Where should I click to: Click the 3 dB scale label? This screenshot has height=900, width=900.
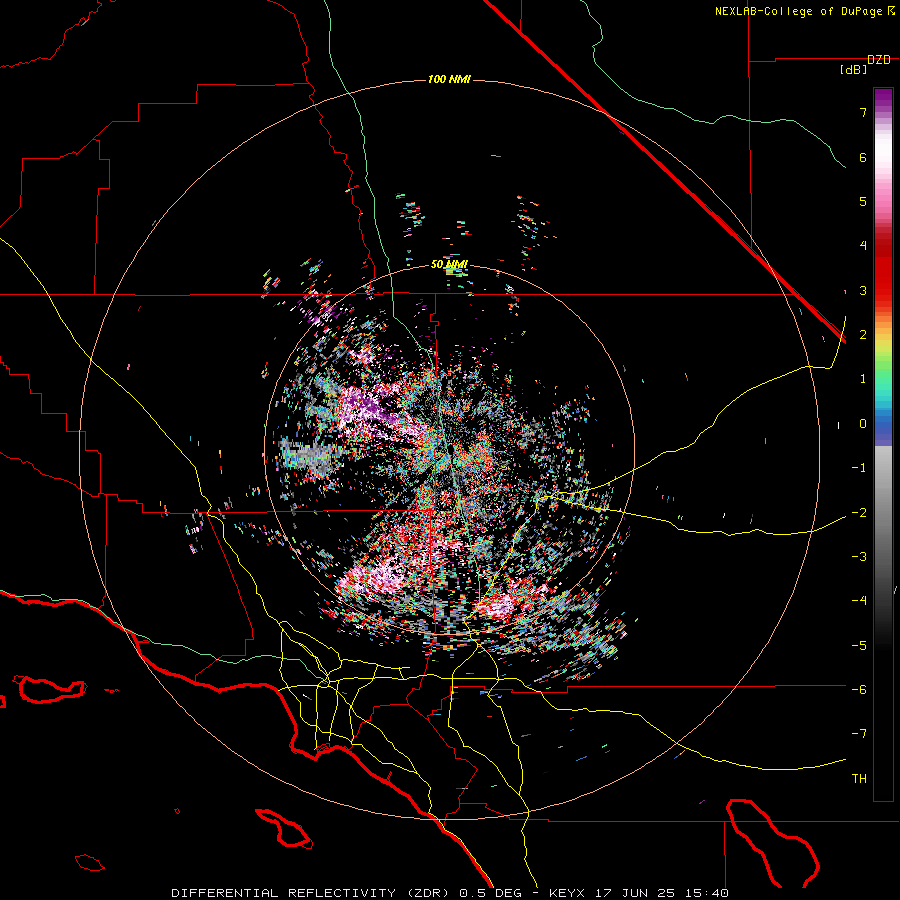click(863, 290)
